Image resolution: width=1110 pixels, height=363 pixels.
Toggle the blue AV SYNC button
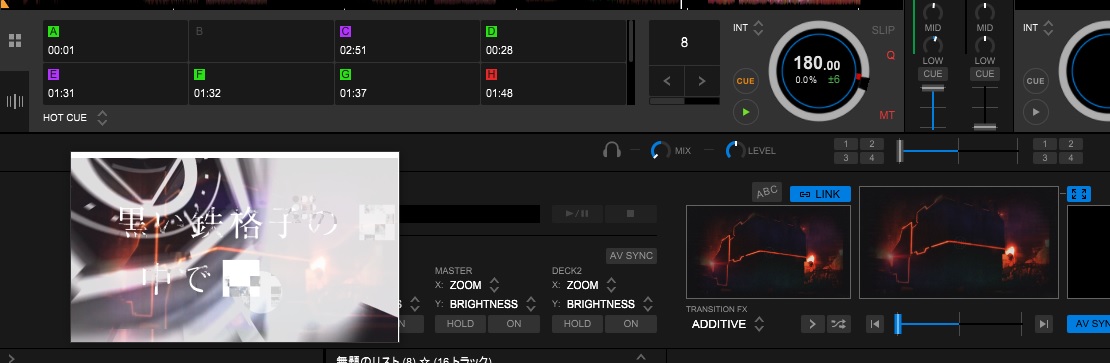[x=1089, y=324]
